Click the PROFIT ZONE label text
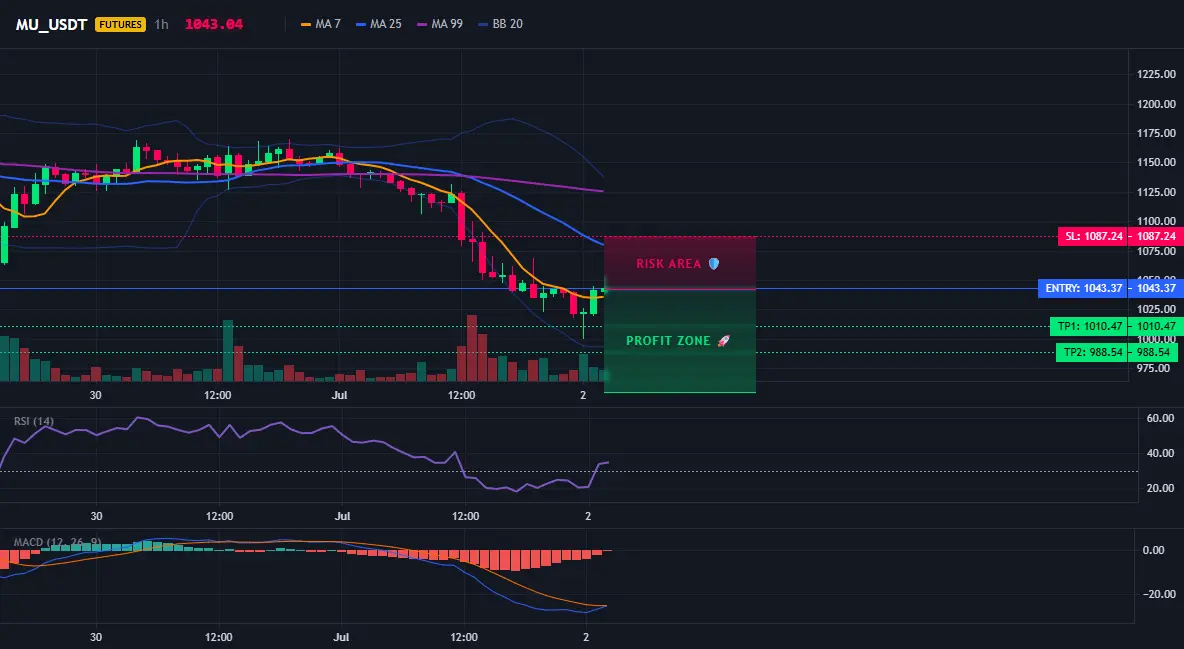This screenshot has height=649, width=1184. pyautogui.click(x=668, y=341)
